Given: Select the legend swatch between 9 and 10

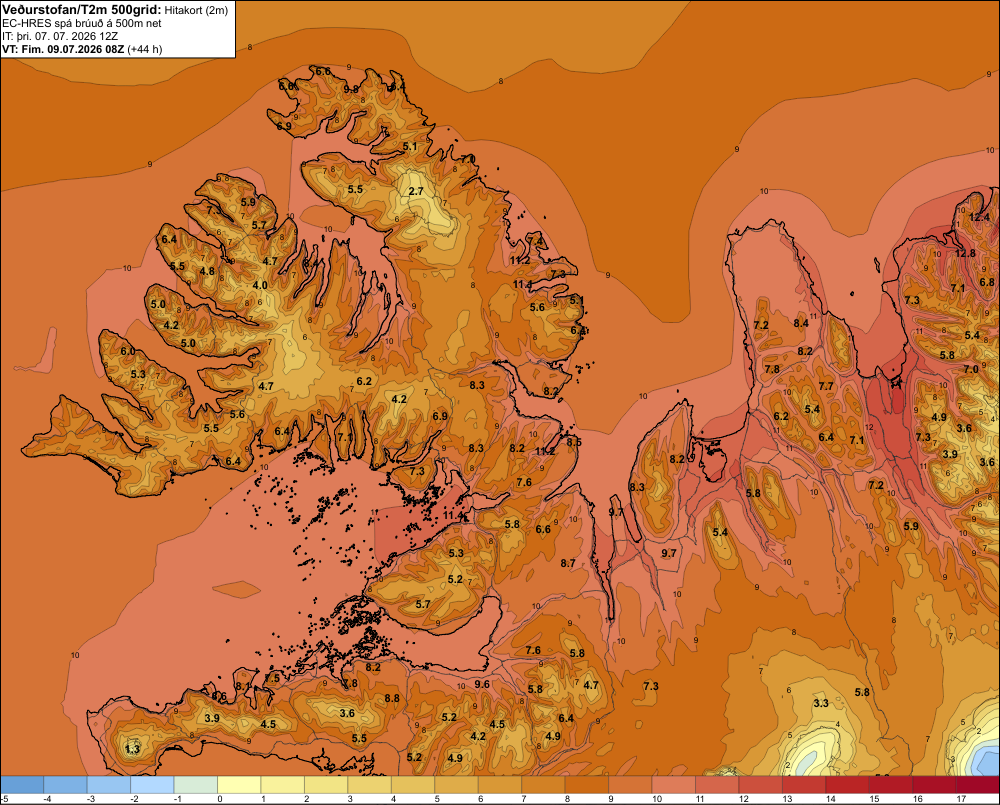Looking at the screenshot, I should 630,785.
